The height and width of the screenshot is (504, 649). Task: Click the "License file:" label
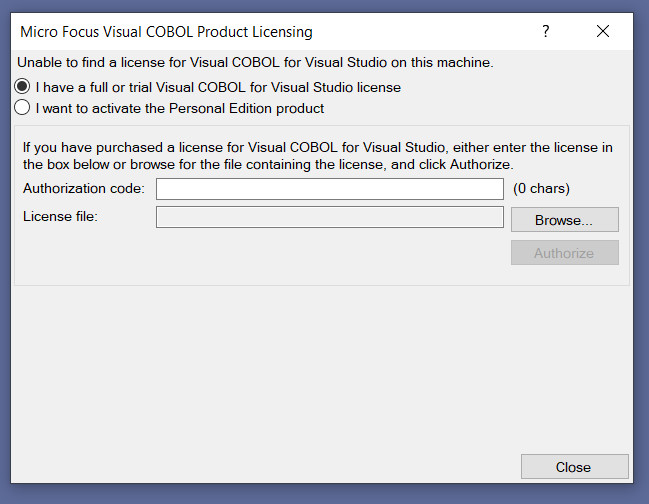coord(60,216)
